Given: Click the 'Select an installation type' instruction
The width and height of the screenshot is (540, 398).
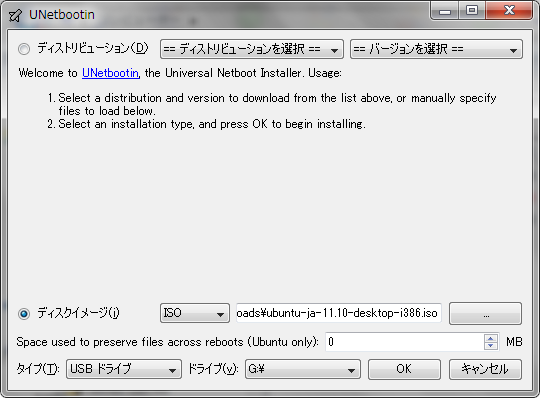Looking at the screenshot, I should pos(212,124).
